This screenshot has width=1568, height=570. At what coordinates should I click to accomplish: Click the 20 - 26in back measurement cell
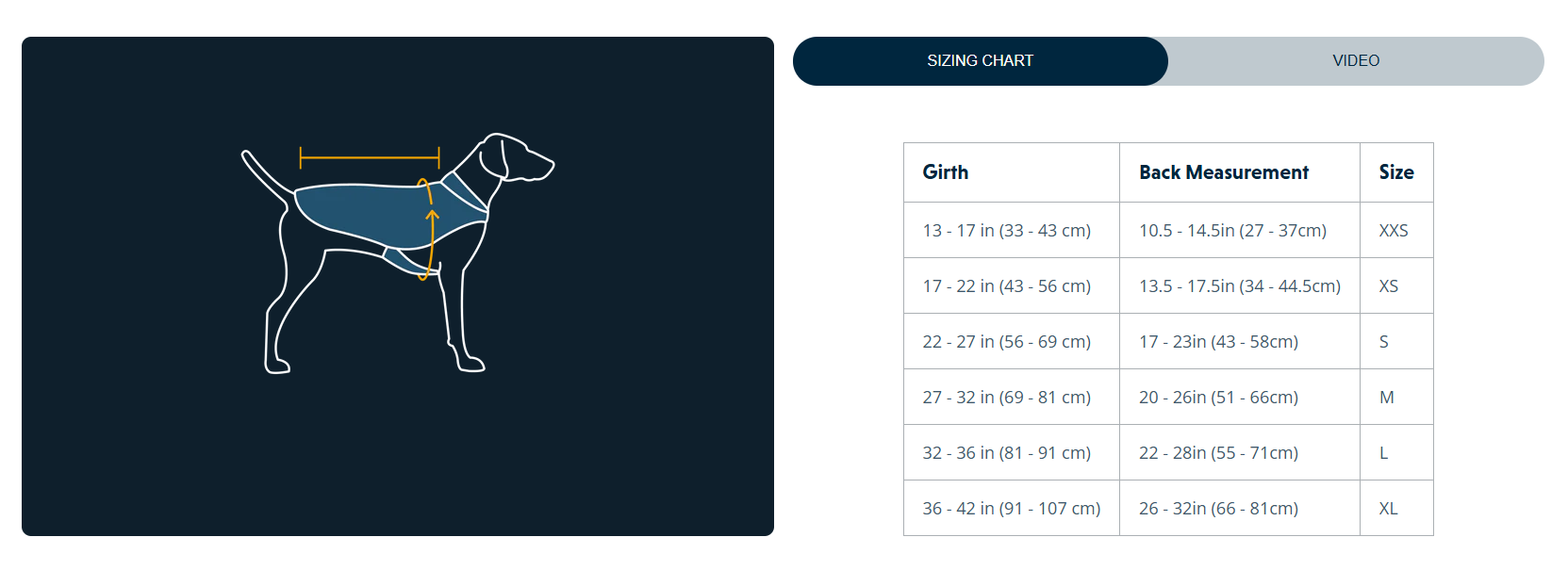click(1218, 398)
